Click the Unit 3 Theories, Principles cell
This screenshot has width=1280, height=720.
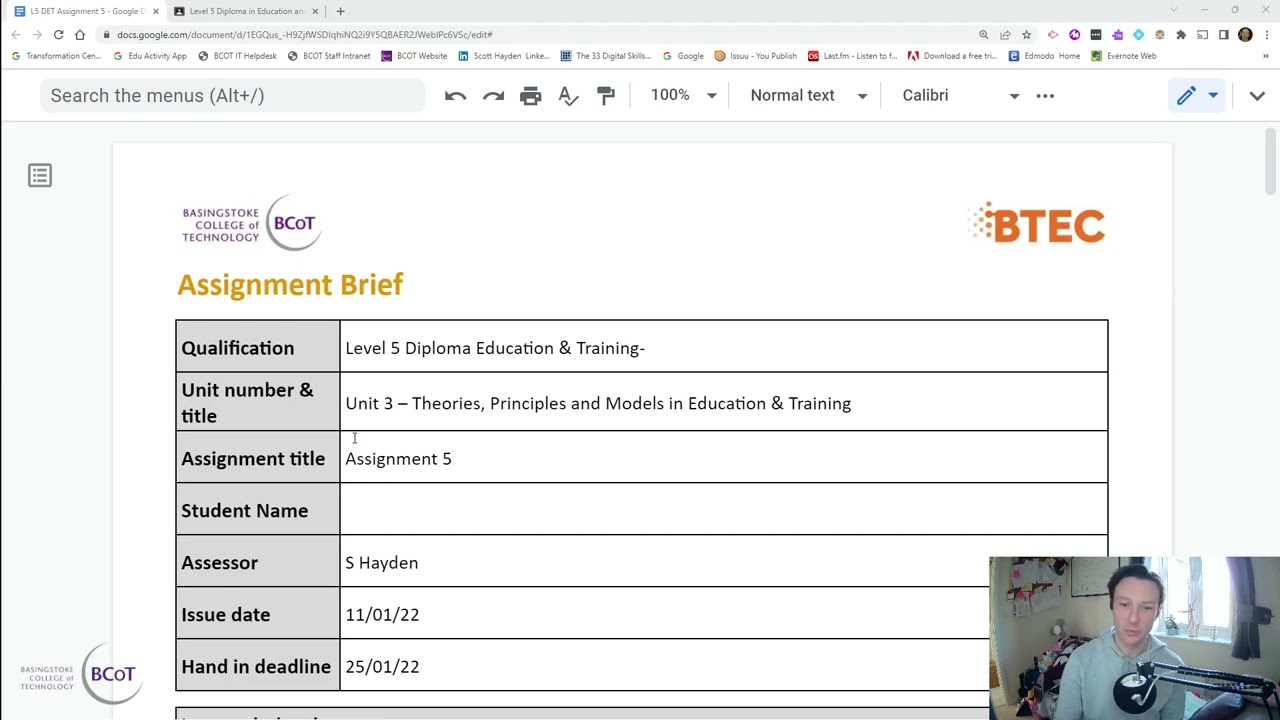coord(724,402)
